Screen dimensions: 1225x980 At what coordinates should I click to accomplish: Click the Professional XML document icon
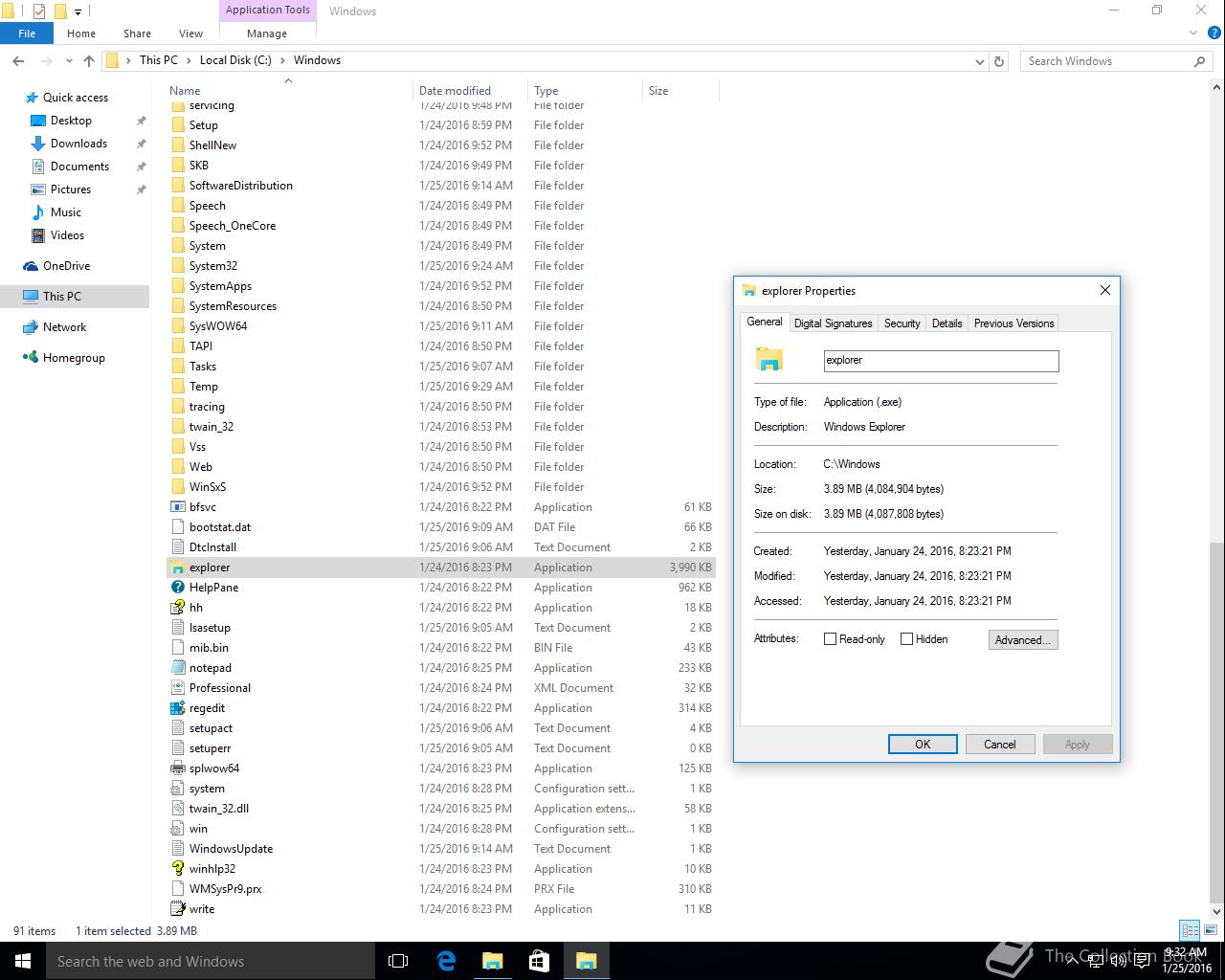pyautogui.click(x=177, y=688)
